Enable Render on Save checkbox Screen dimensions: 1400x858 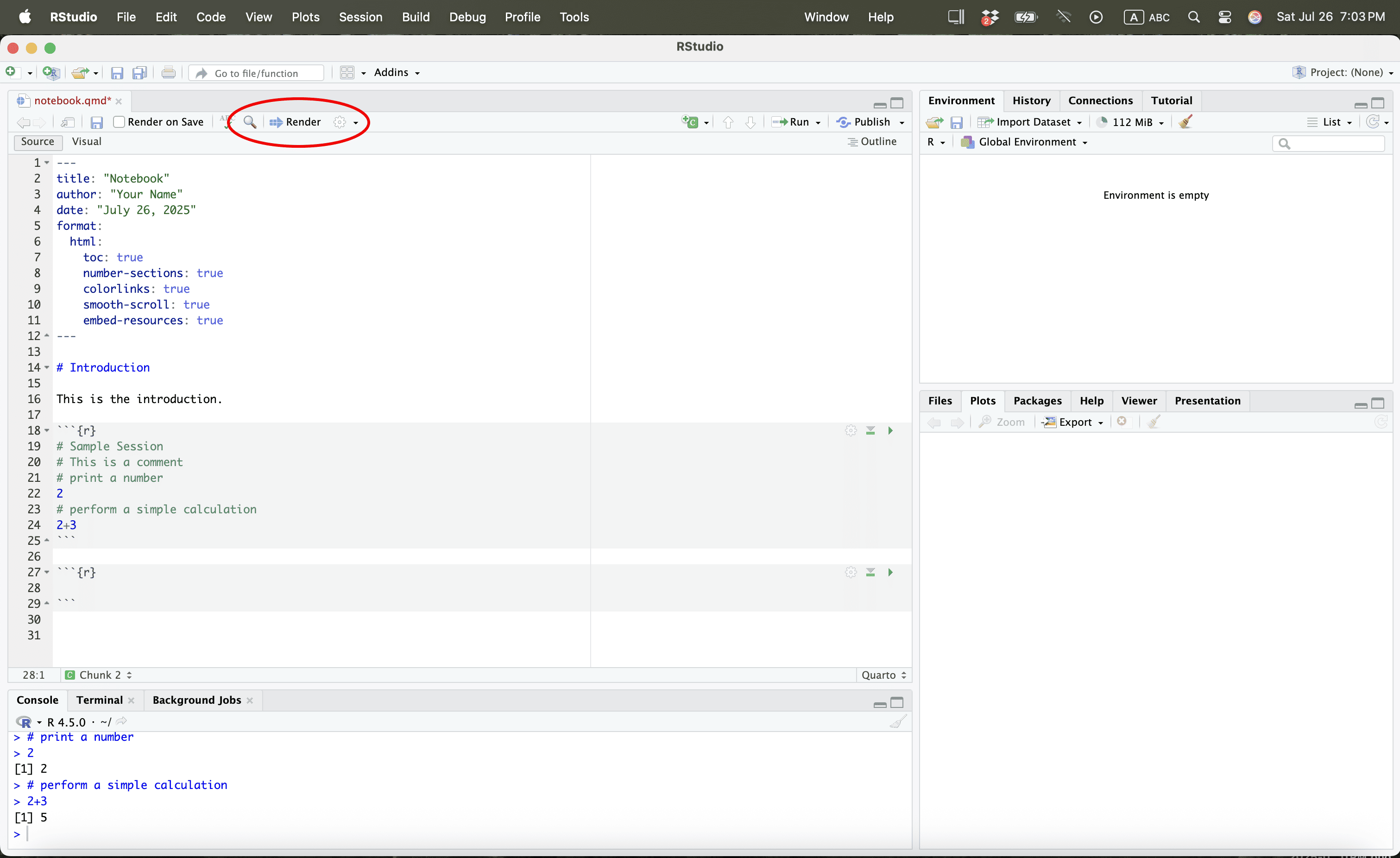tap(119, 122)
